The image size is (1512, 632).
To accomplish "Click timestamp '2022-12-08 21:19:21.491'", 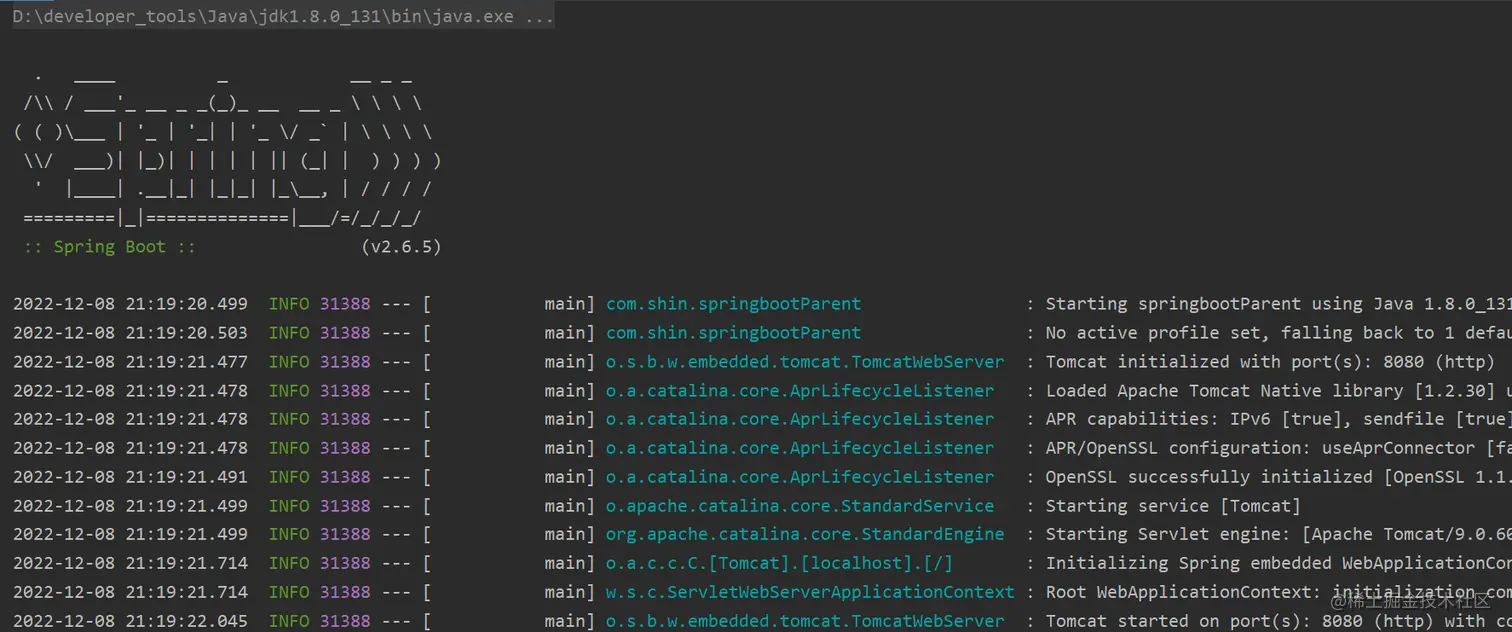I will click(130, 477).
